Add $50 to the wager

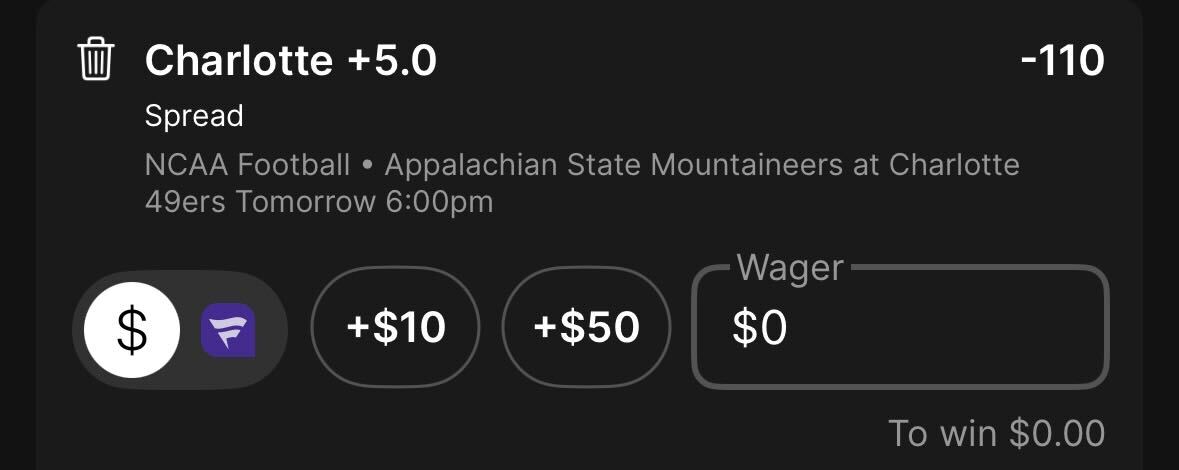tap(586, 328)
